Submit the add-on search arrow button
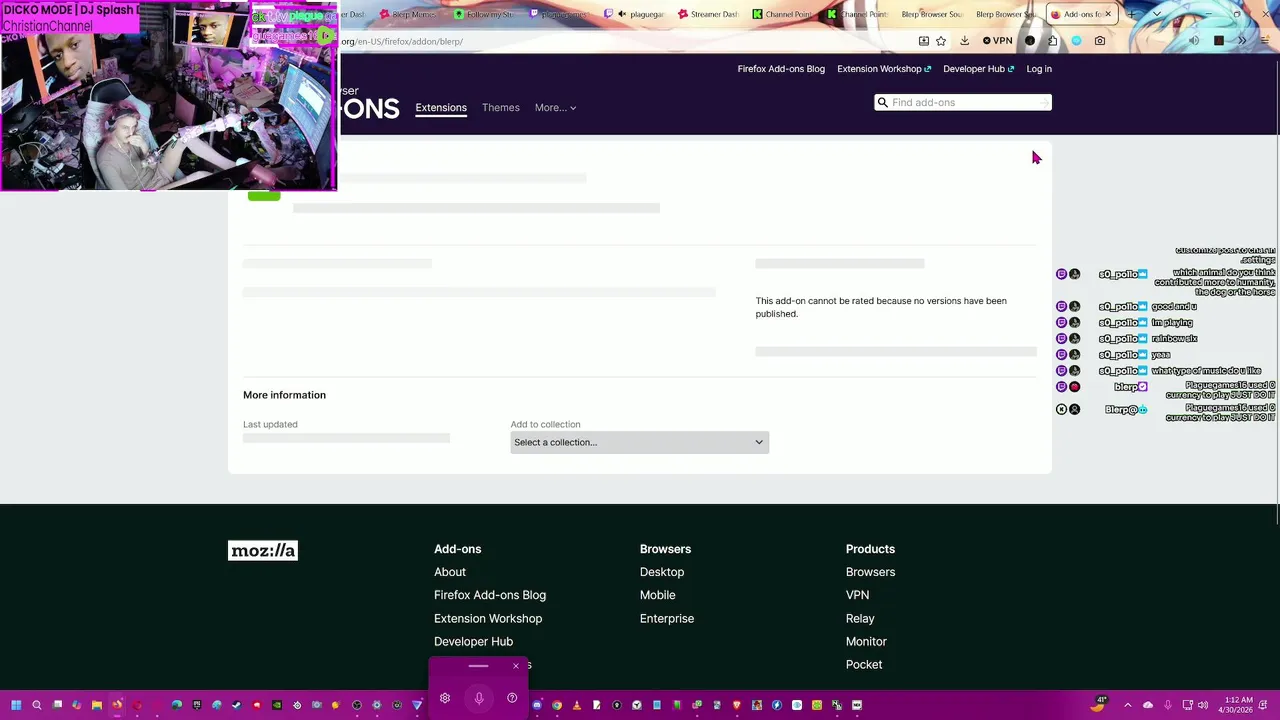The height and width of the screenshot is (720, 1280). 1044,102
